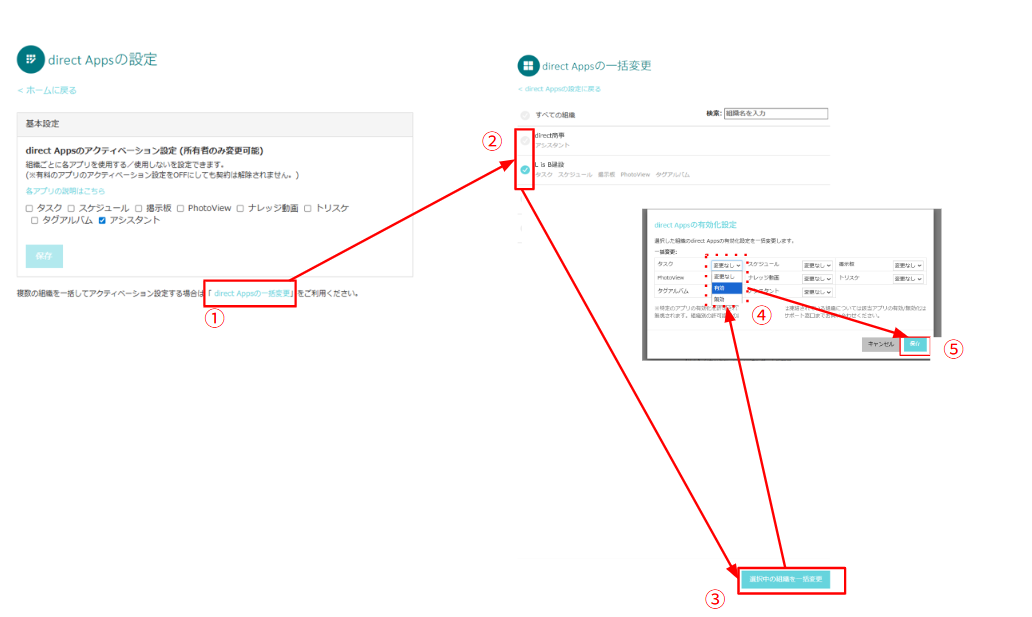Deselect the L is B建設 organization check circle
Screen dimensions: 1032x617
pyautogui.click(x=525, y=169)
